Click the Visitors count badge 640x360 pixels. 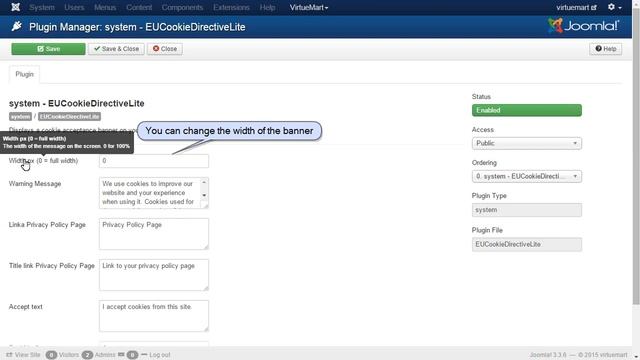pos(51,355)
